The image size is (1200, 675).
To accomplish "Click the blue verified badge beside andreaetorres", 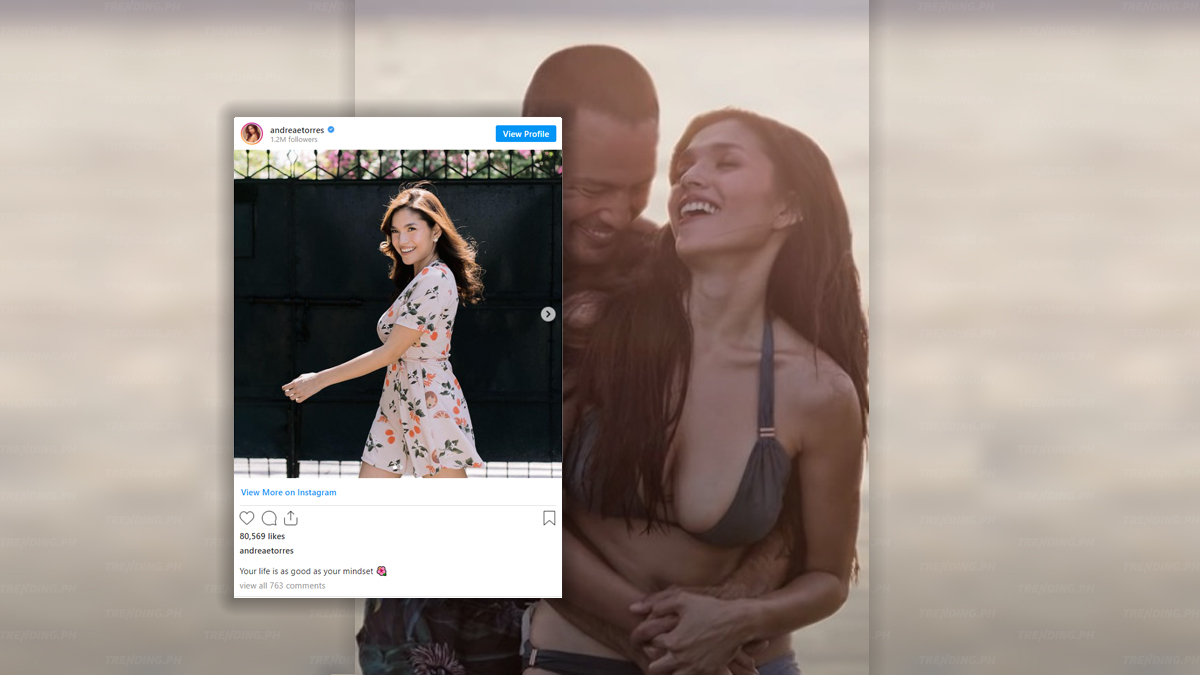I will click(x=331, y=130).
